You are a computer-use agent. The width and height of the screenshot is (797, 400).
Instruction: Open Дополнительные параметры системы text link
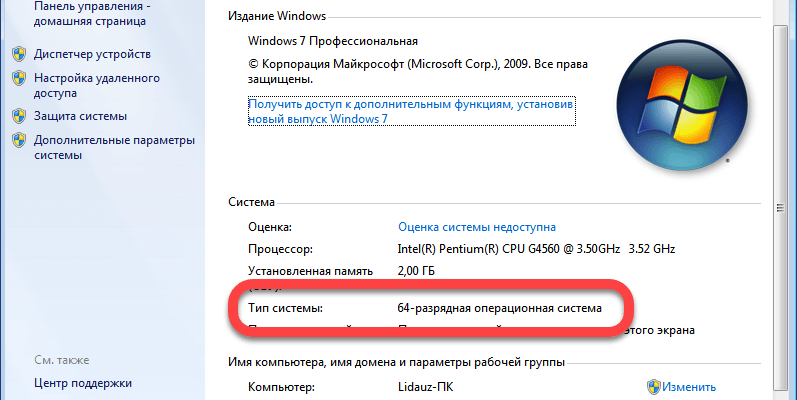tap(114, 147)
